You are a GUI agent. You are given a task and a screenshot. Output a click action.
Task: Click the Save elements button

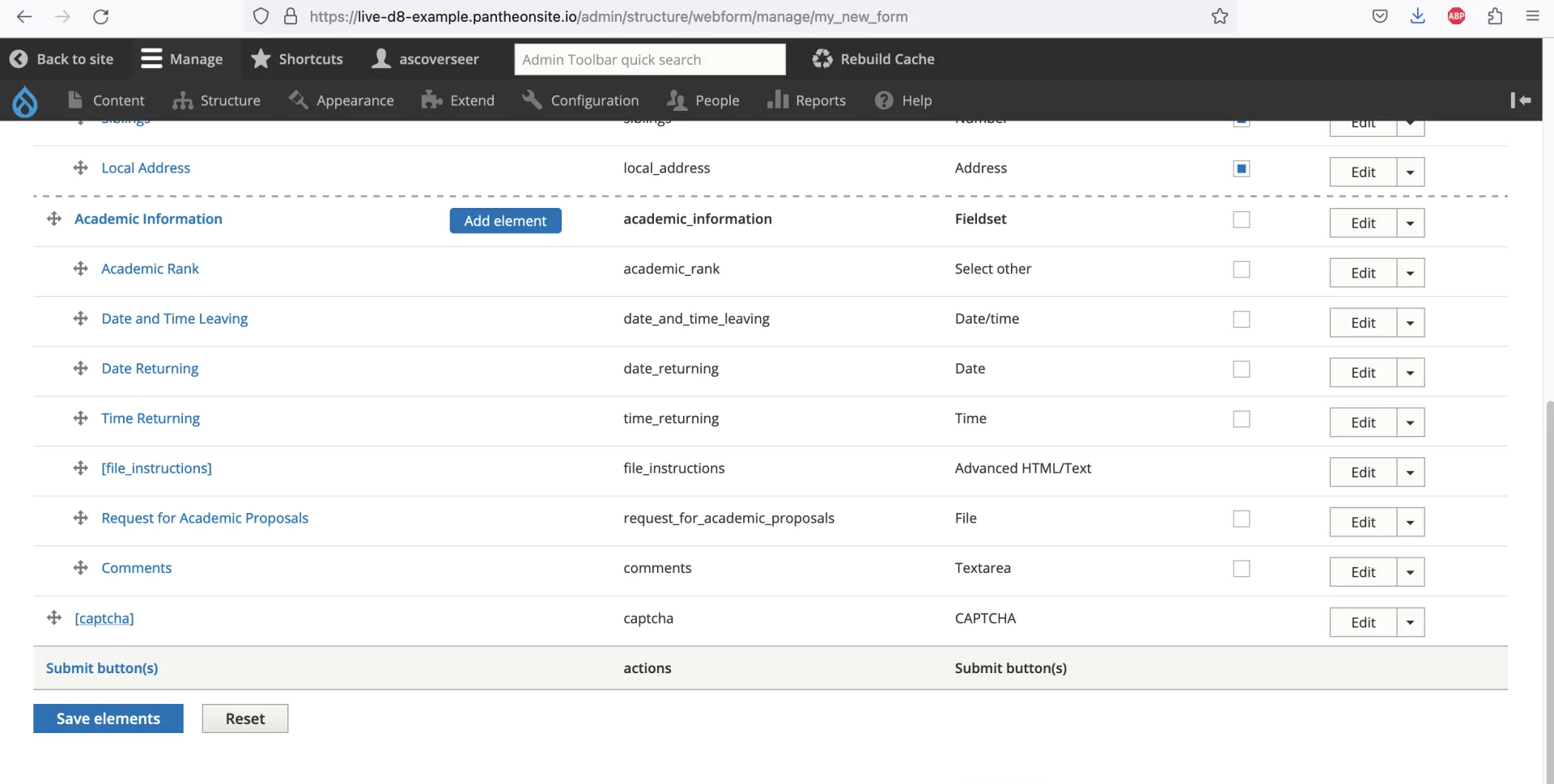tap(108, 718)
